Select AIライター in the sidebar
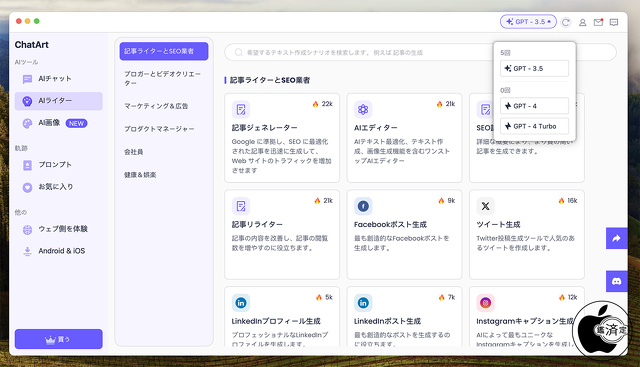 tap(58, 101)
